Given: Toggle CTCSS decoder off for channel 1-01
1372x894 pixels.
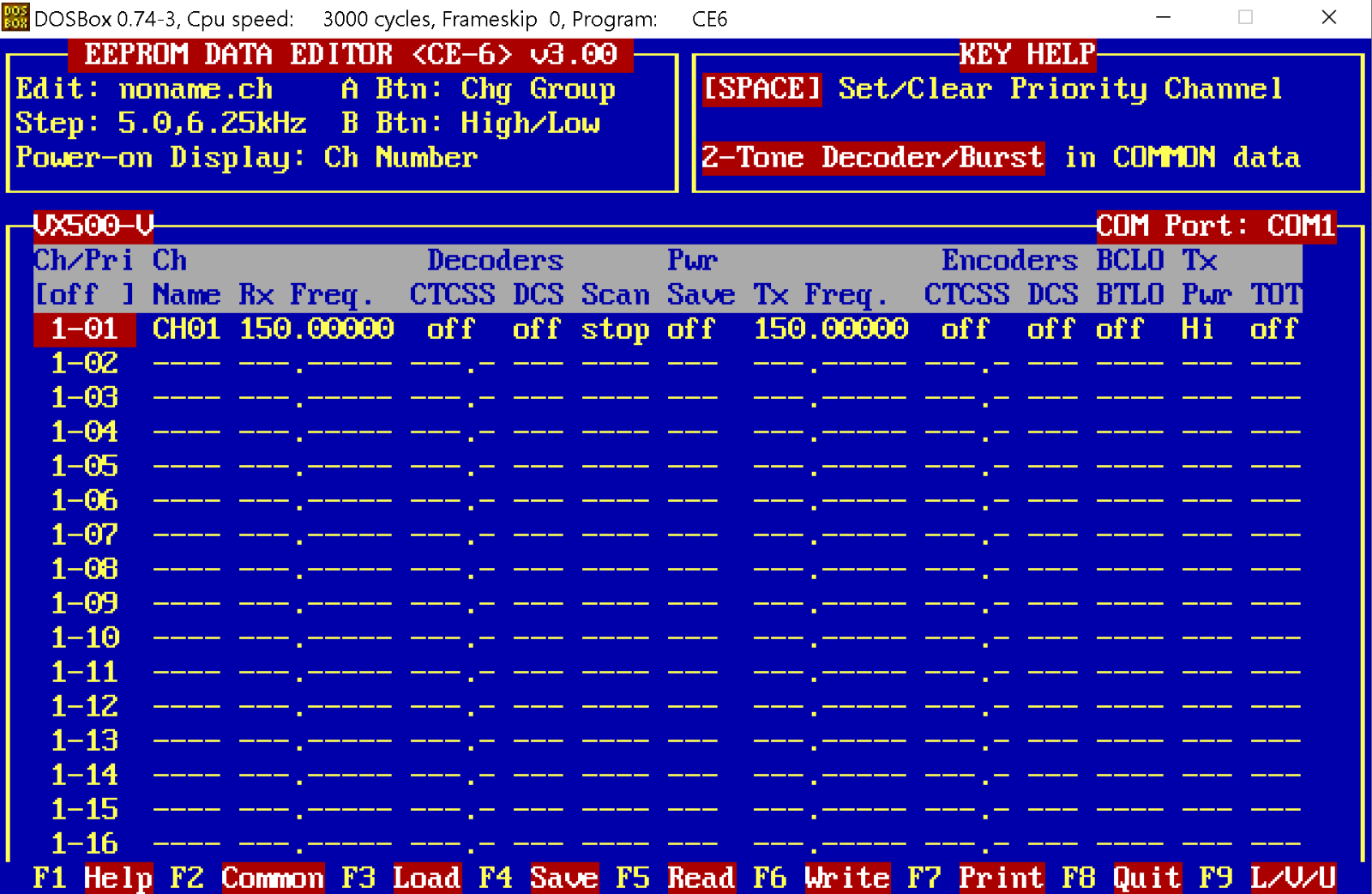Looking at the screenshot, I should pyautogui.click(x=450, y=328).
